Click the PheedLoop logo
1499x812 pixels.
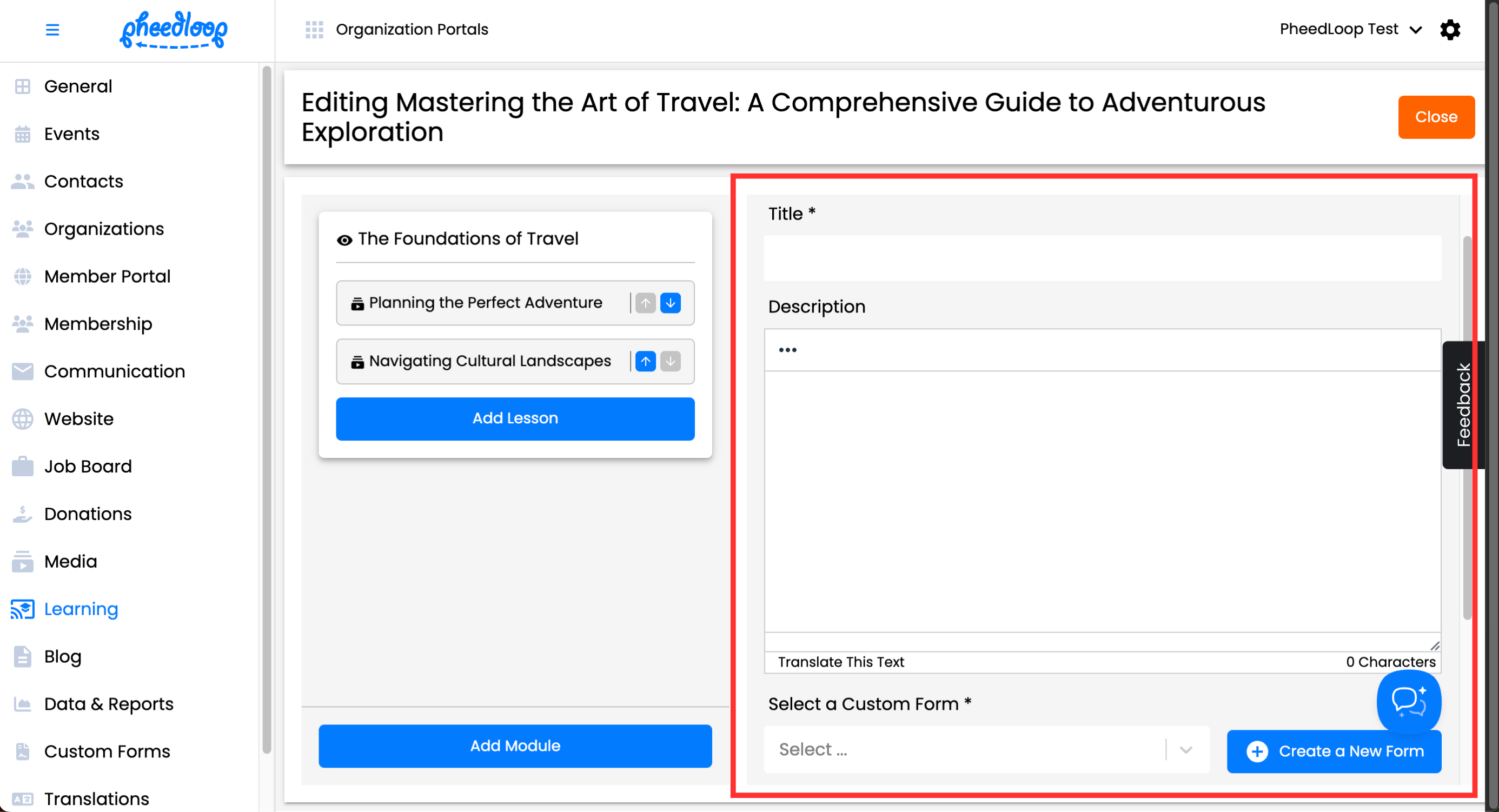click(174, 30)
